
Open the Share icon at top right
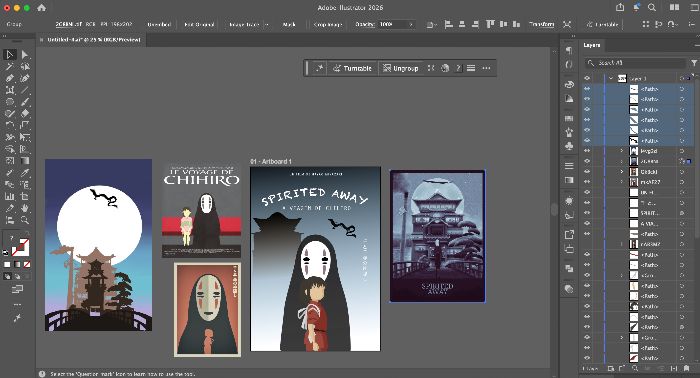pos(620,7)
